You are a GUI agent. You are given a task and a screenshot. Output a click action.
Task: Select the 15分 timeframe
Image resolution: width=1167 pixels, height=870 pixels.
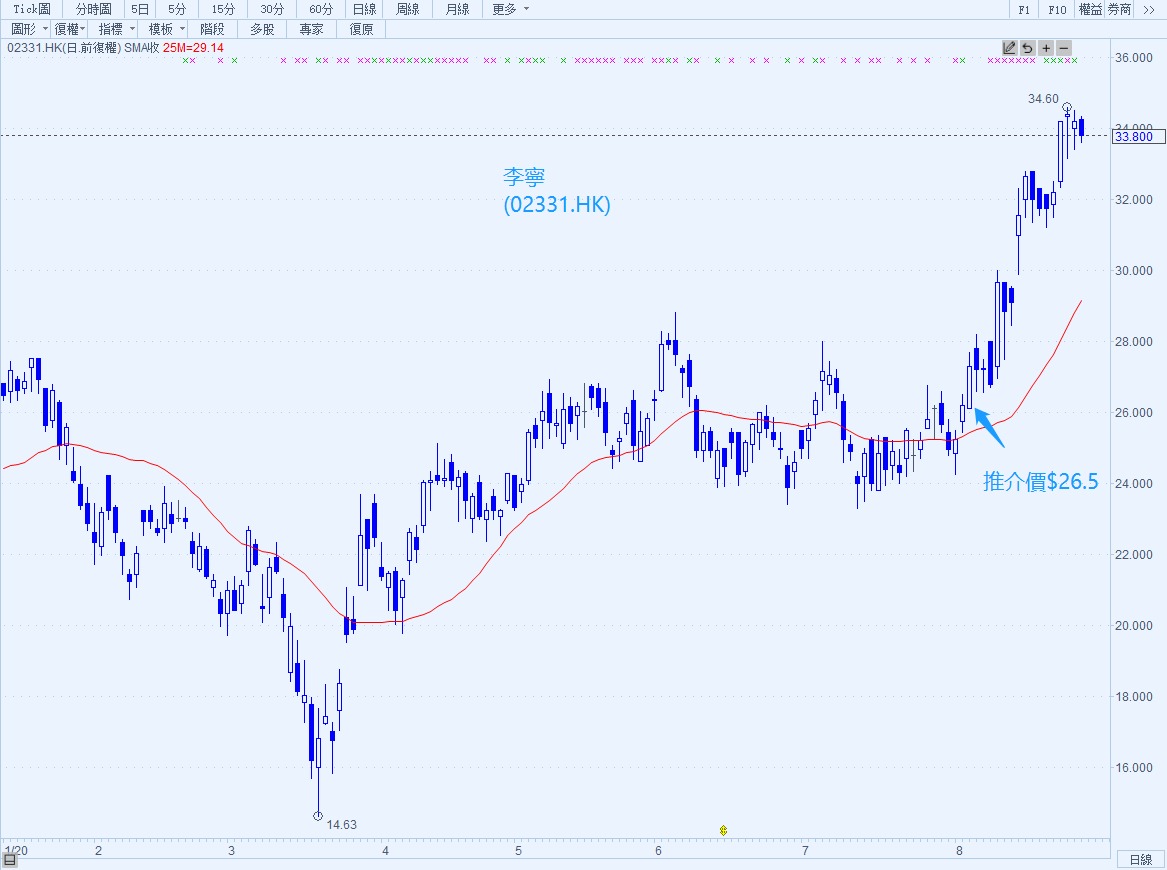click(x=223, y=9)
